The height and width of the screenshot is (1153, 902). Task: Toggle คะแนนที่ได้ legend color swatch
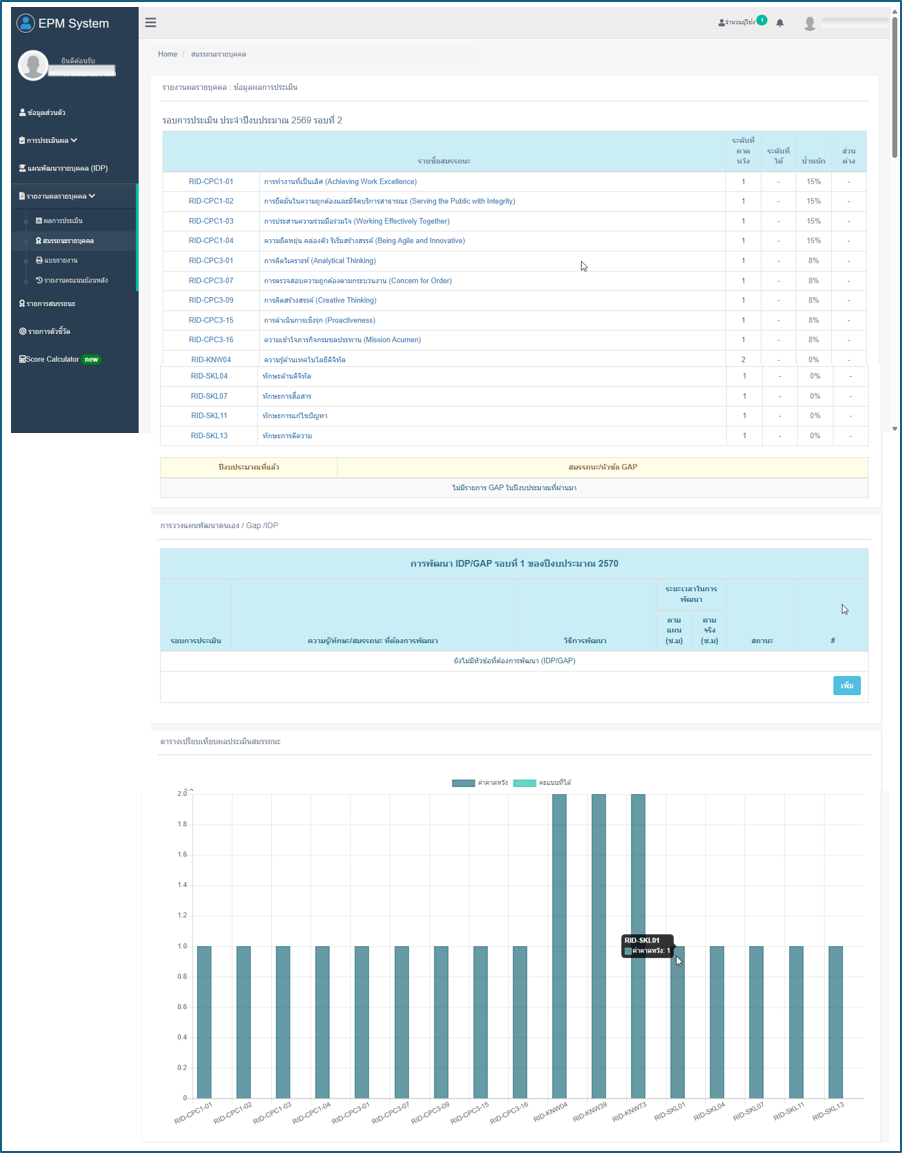(x=524, y=783)
